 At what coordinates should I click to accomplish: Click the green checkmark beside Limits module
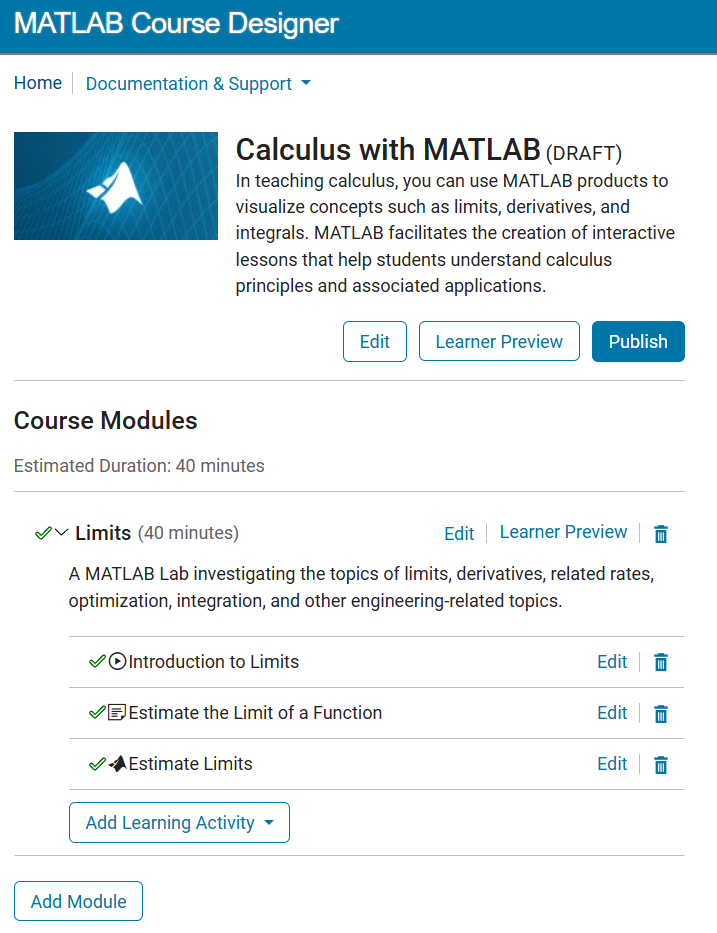(42, 533)
